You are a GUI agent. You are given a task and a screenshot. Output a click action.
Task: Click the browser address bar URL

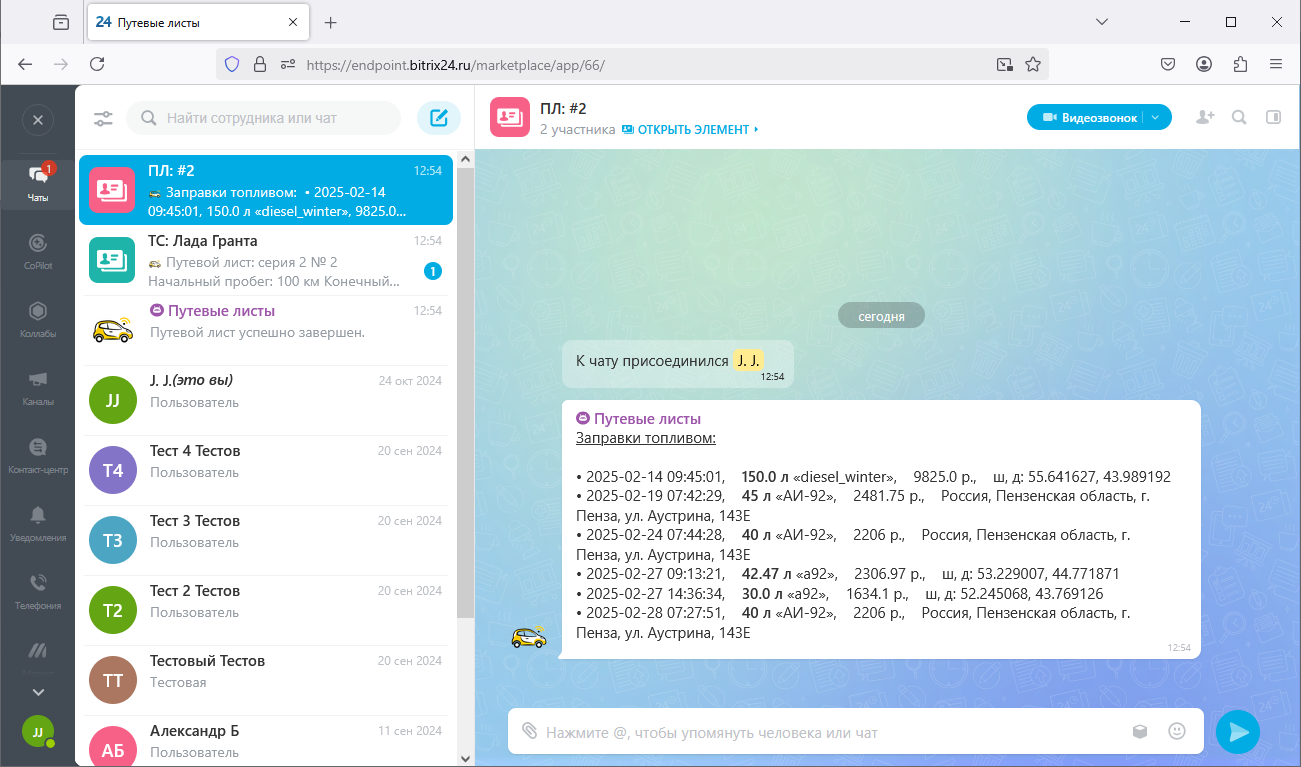tap(456, 65)
